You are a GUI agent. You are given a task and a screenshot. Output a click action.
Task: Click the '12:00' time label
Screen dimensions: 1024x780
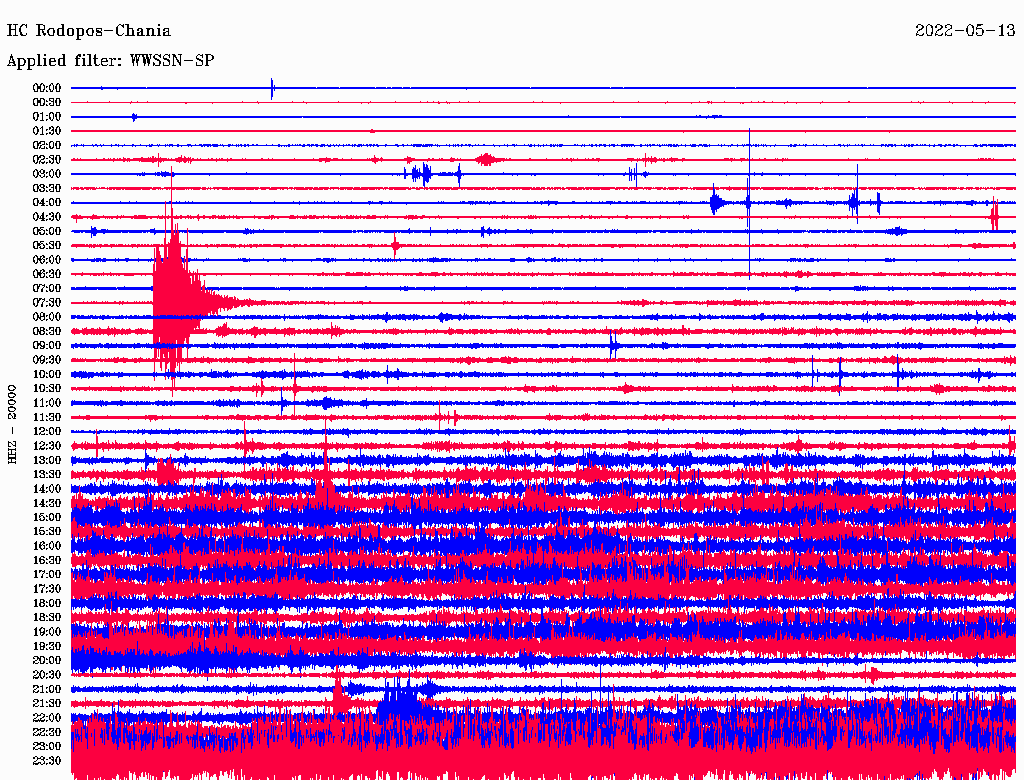point(47,431)
